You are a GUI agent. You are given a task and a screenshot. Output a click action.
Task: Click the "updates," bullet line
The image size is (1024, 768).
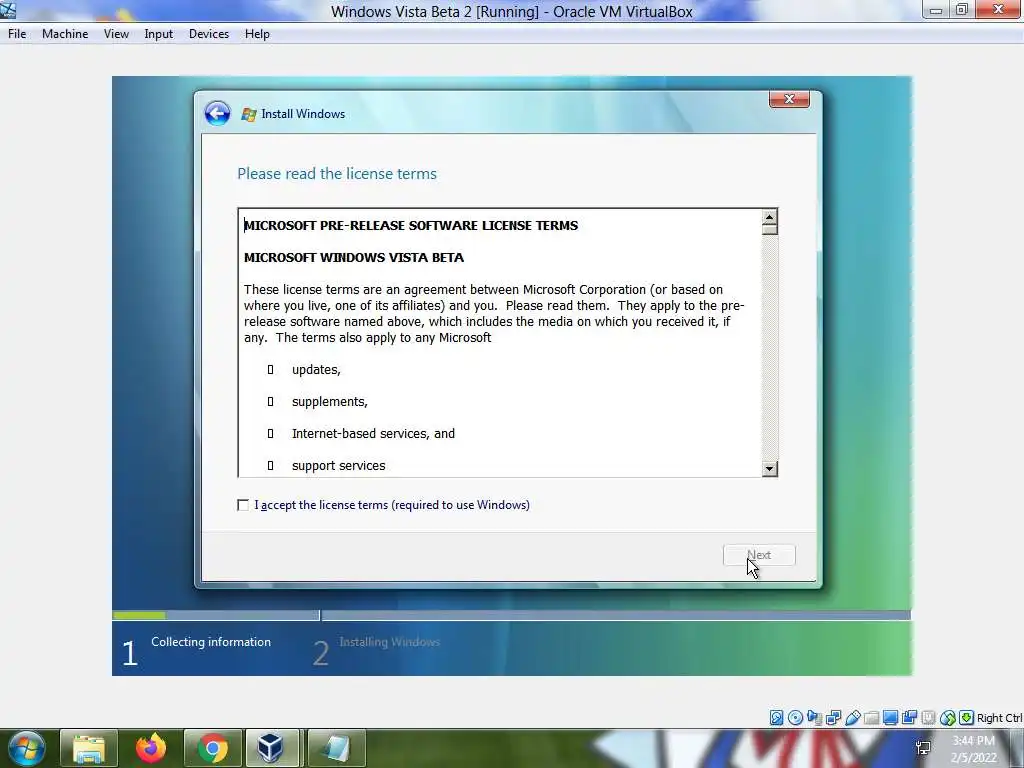pyautogui.click(x=316, y=370)
